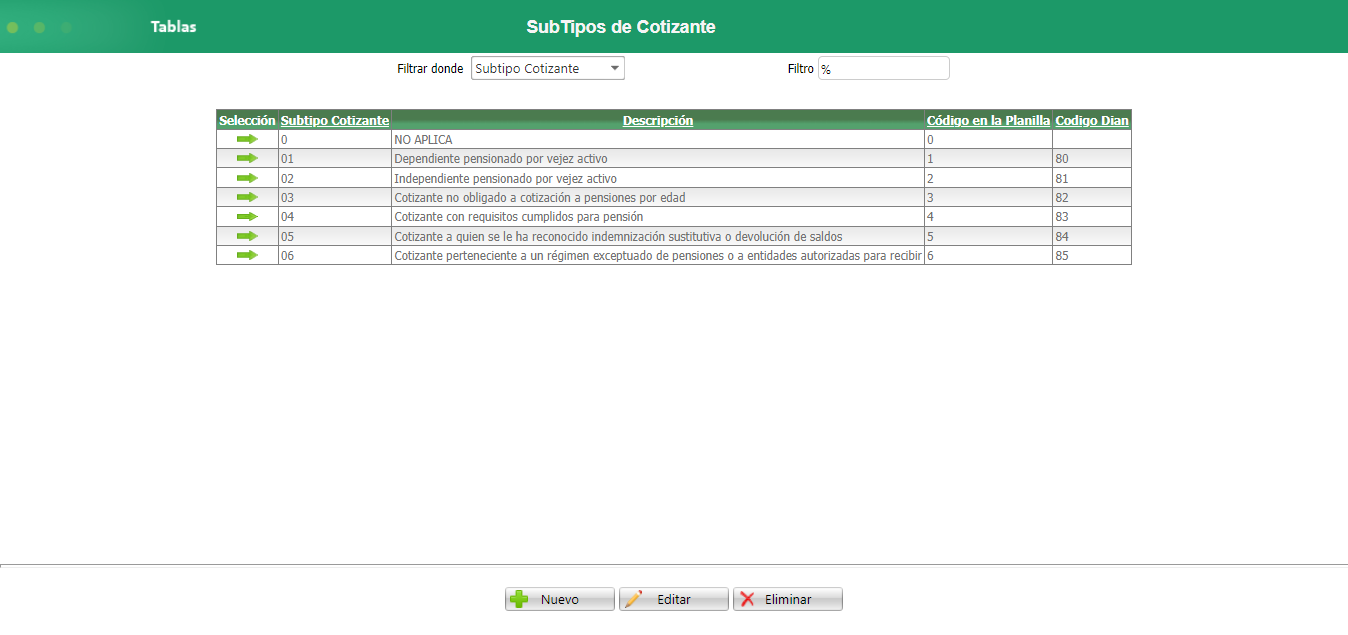Click Cotizante no obligado a cotización text
Image resolution: width=1348 pixels, height=635 pixels.
click(540, 198)
